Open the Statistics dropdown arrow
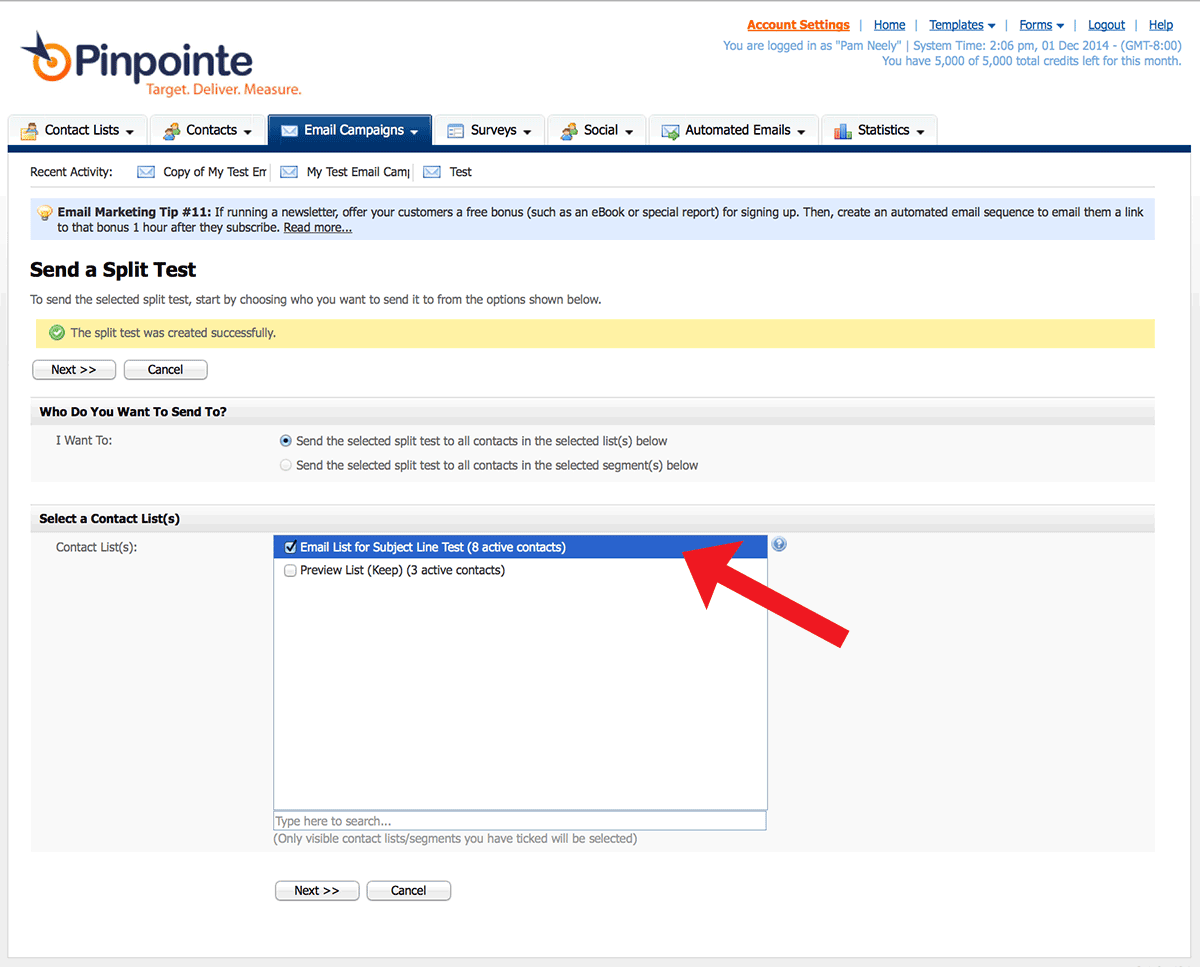Screen dimensions: 1200x967 pyautogui.click(x=920, y=132)
